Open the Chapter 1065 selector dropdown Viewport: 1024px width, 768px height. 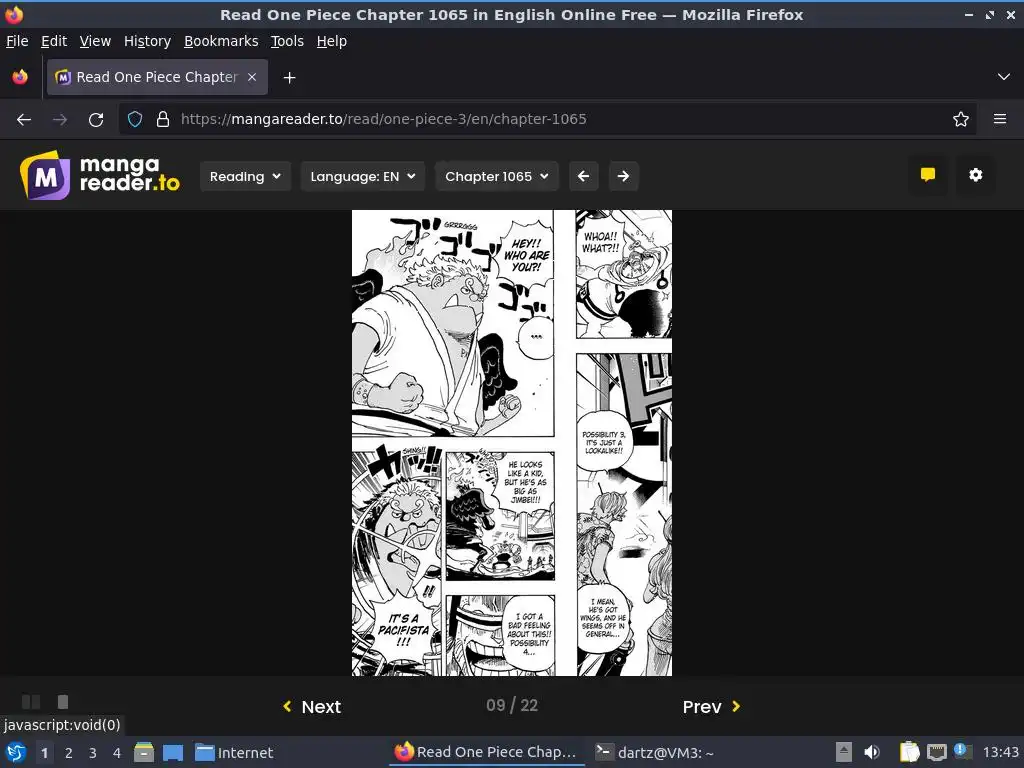tap(496, 176)
